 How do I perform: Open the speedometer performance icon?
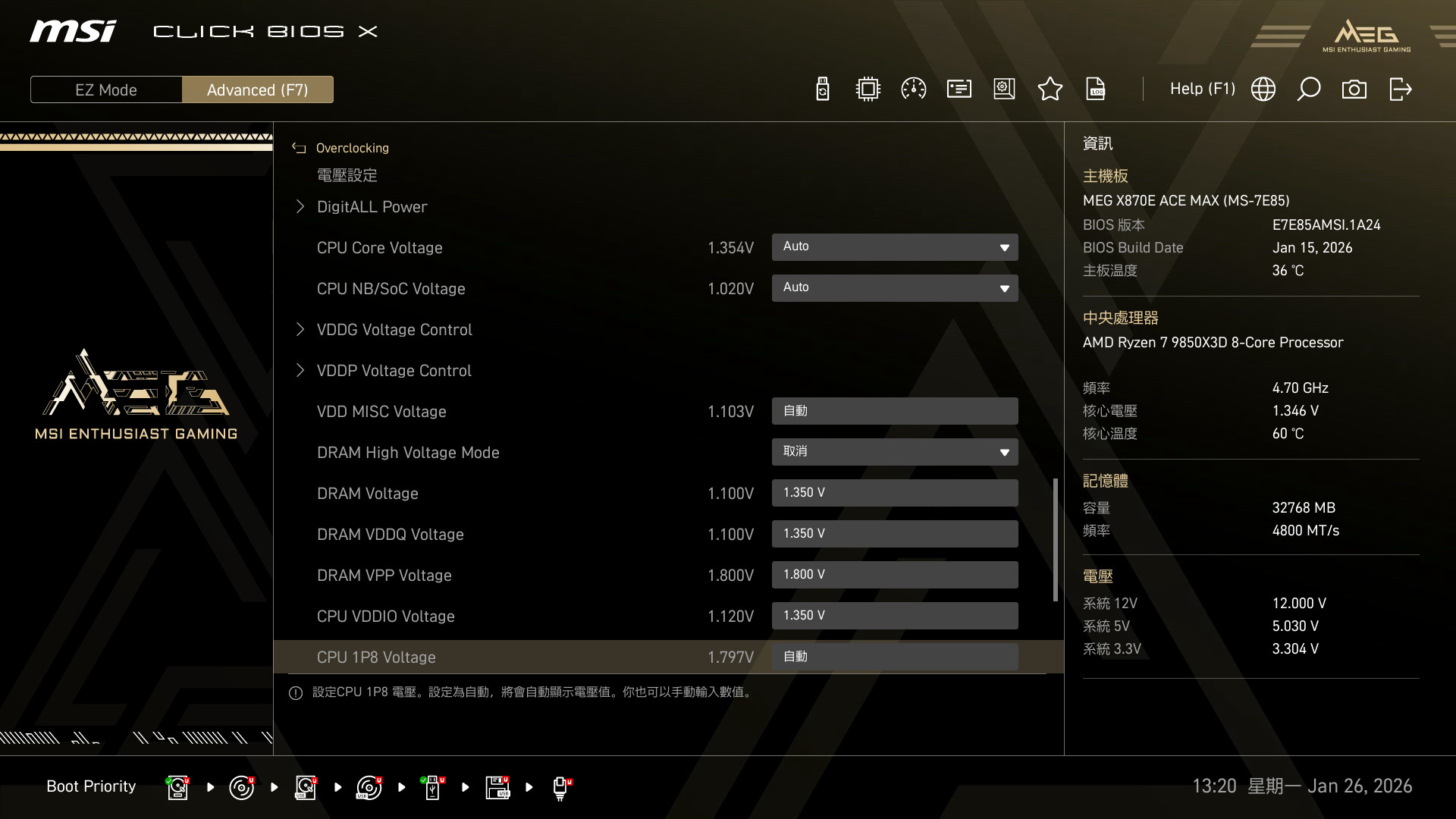[913, 89]
